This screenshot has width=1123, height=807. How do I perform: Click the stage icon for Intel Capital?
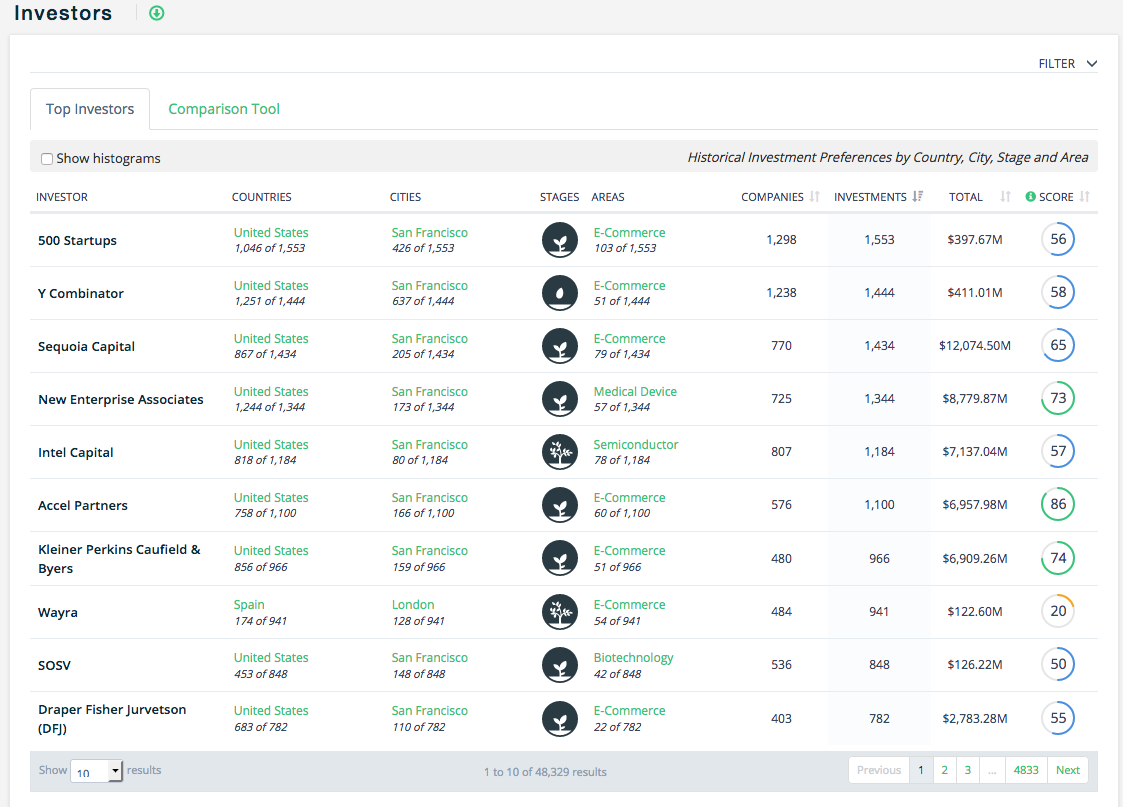pyautogui.click(x=560, y=452)
